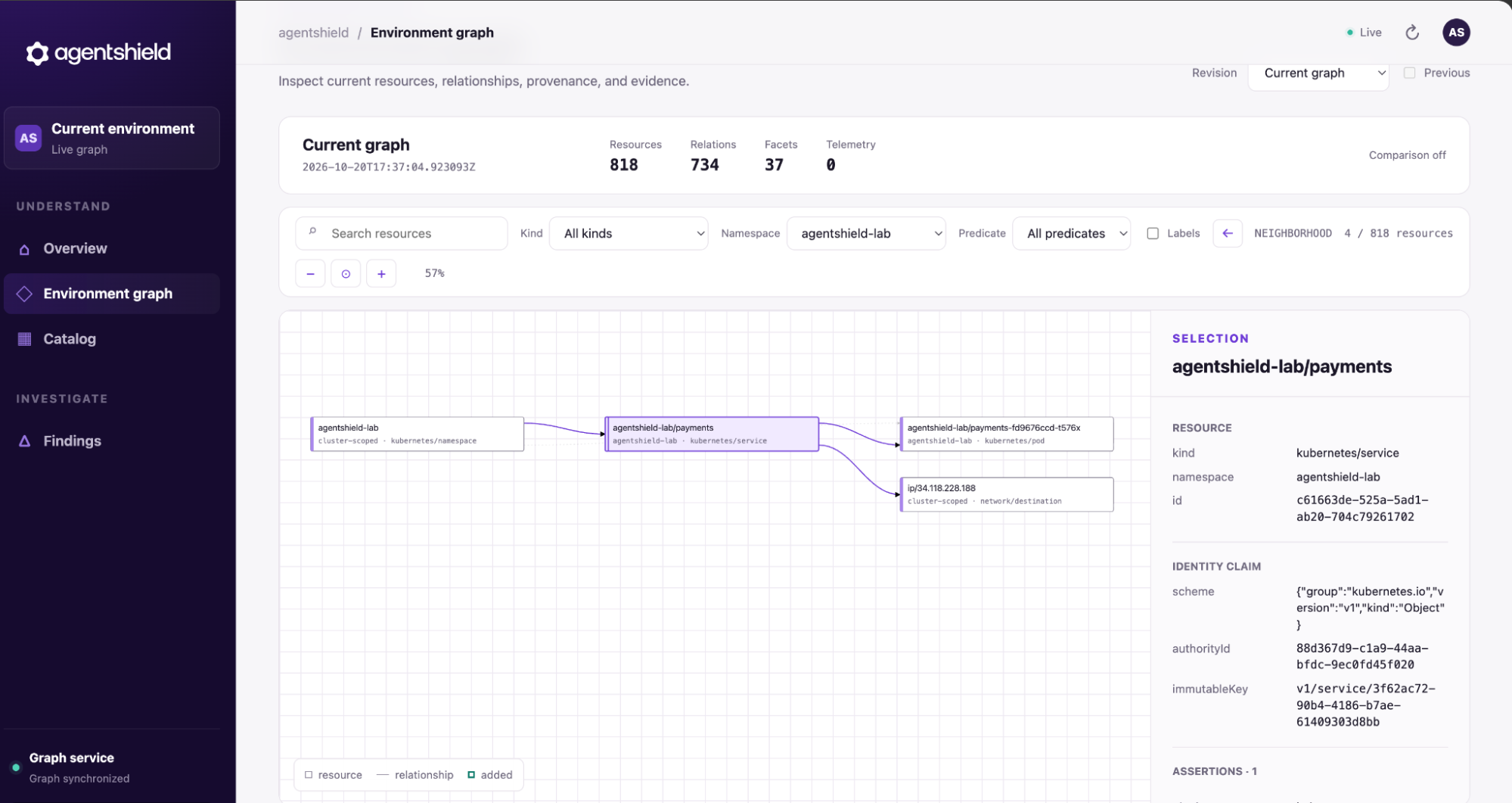
Task: Open the Namespace agentshield-lab dropdown
Action: click(865, 233)
